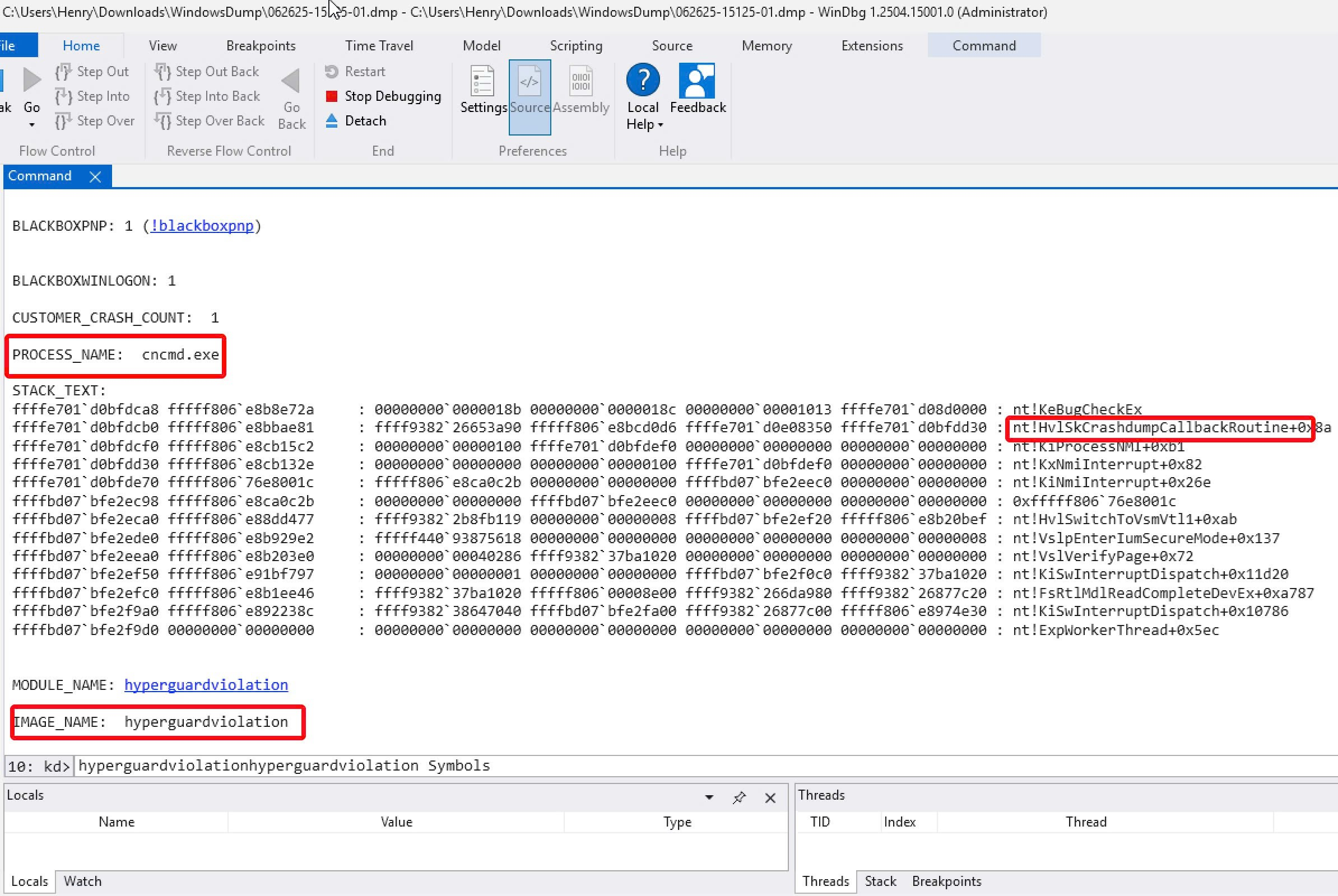Switch to the Stack tab

point(880,881)
